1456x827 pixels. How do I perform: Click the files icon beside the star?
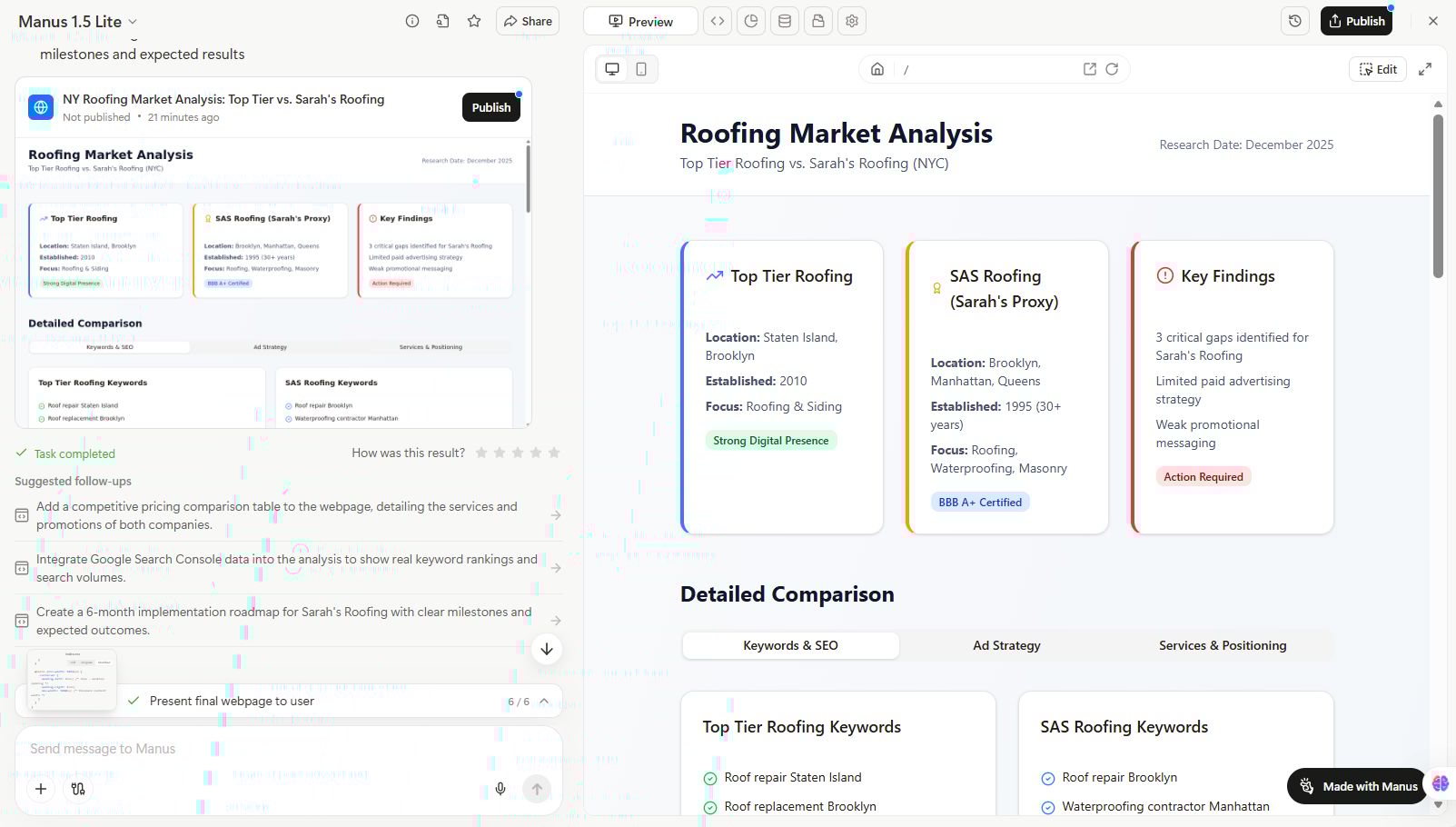443,21
